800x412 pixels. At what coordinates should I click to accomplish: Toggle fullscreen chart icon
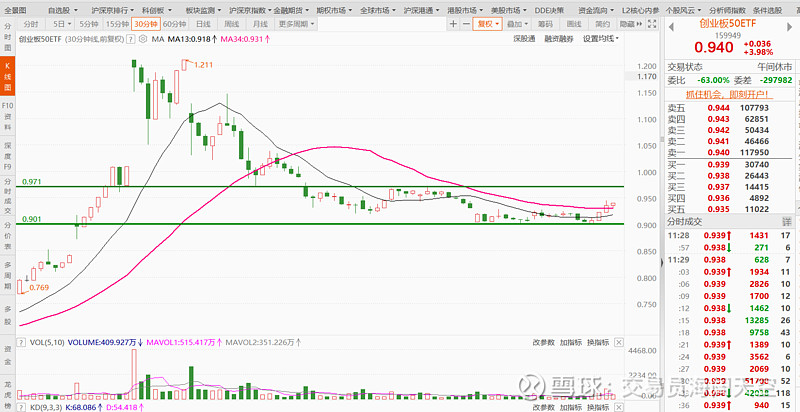tap(652, 23)
